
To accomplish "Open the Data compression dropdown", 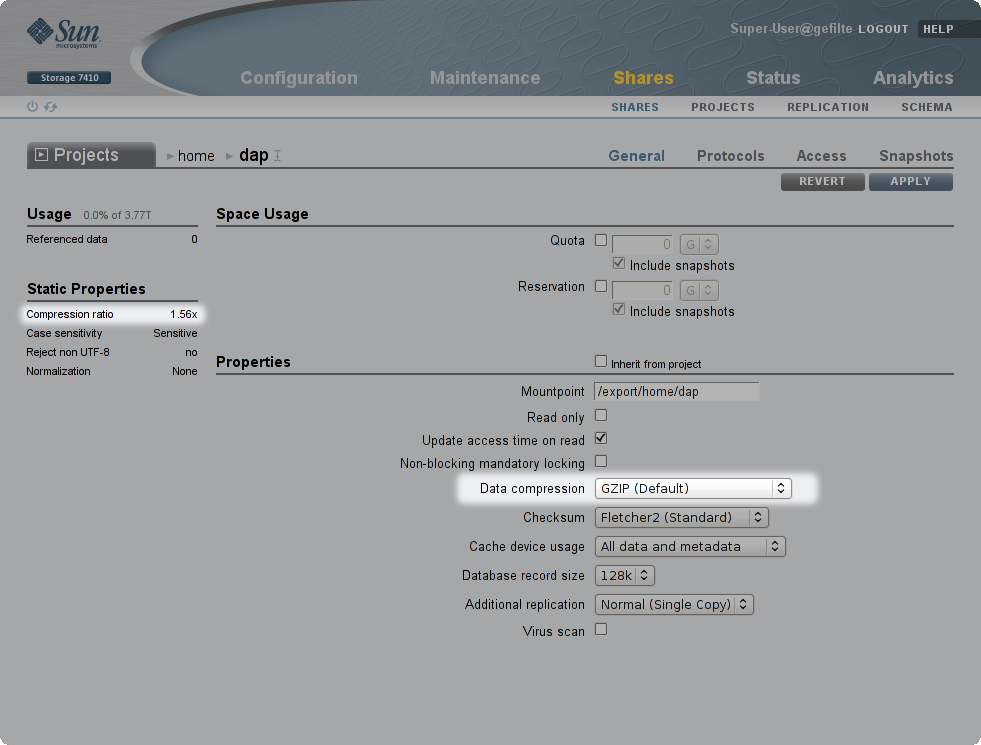I will (x=694, y=488).
